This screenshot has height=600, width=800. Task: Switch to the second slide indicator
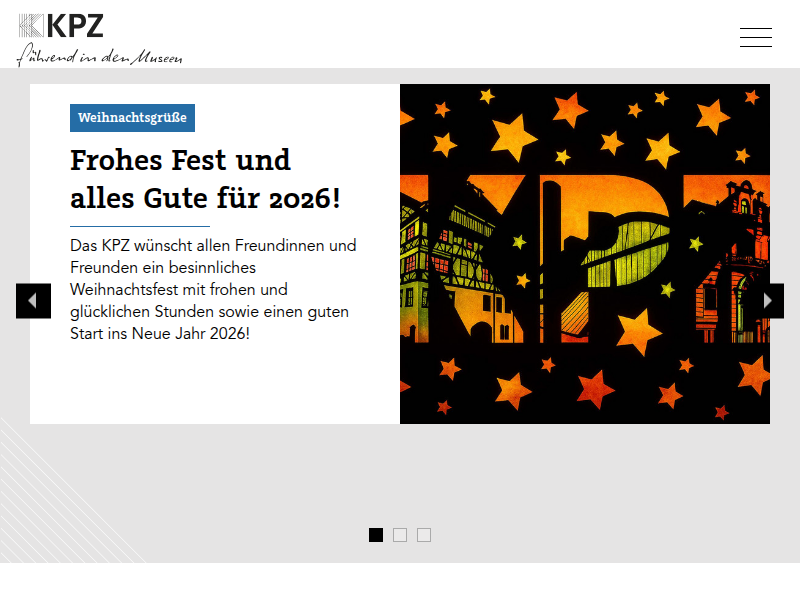[x=400, y=535]
